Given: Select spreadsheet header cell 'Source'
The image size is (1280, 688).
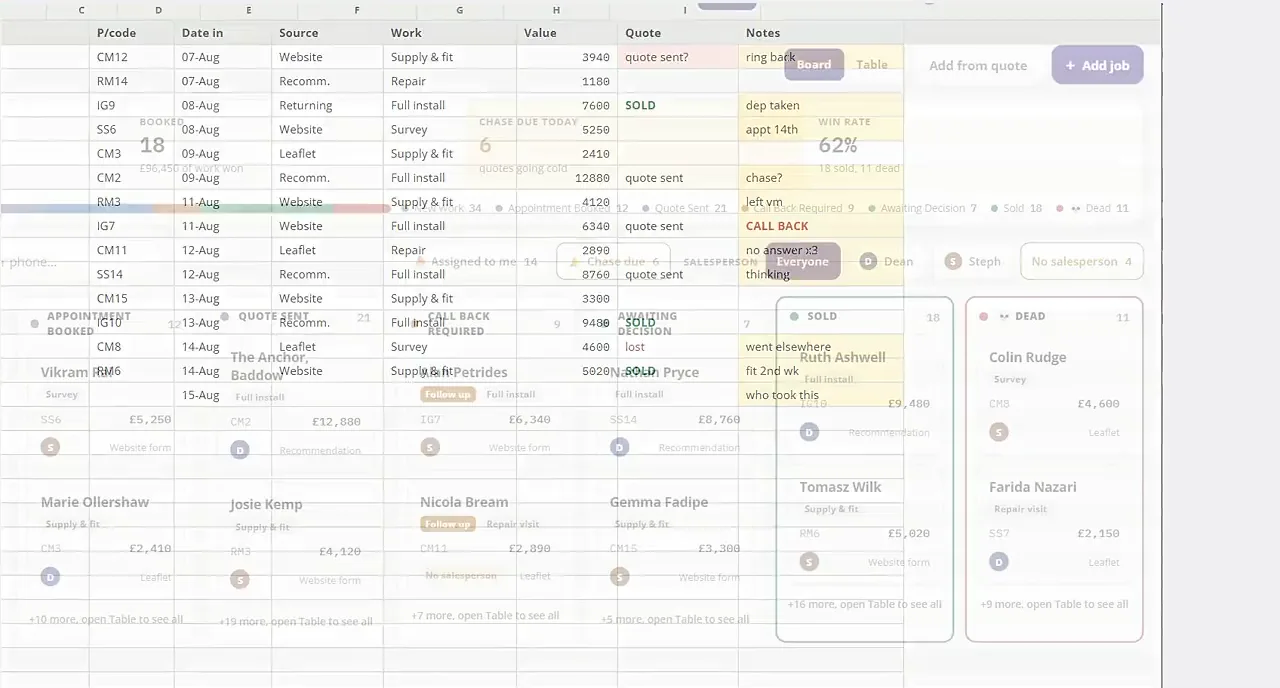Looking at the screenshot, I should click(328, 33).
